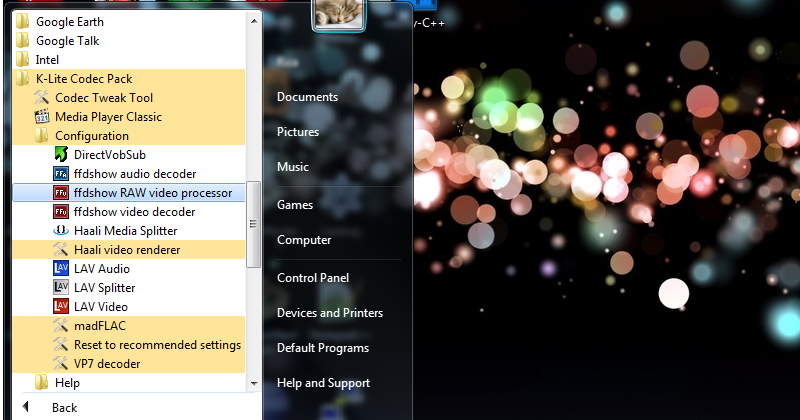Open VP7 decoder tools icon
The height and width of the screenshot is (420, 800).
61,363
